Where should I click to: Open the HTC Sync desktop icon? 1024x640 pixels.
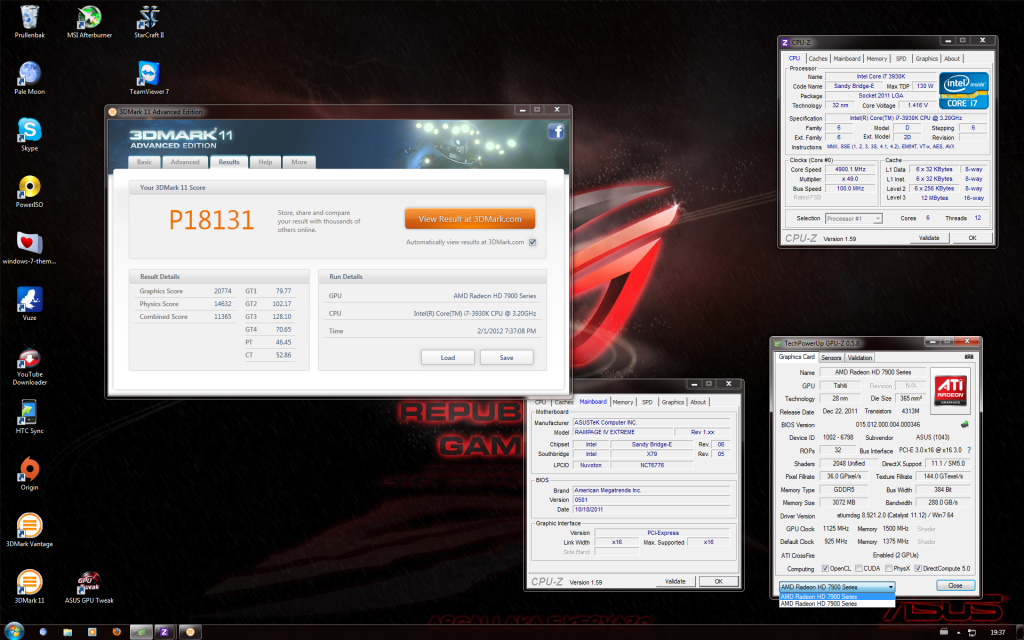[x=29, y=417]
